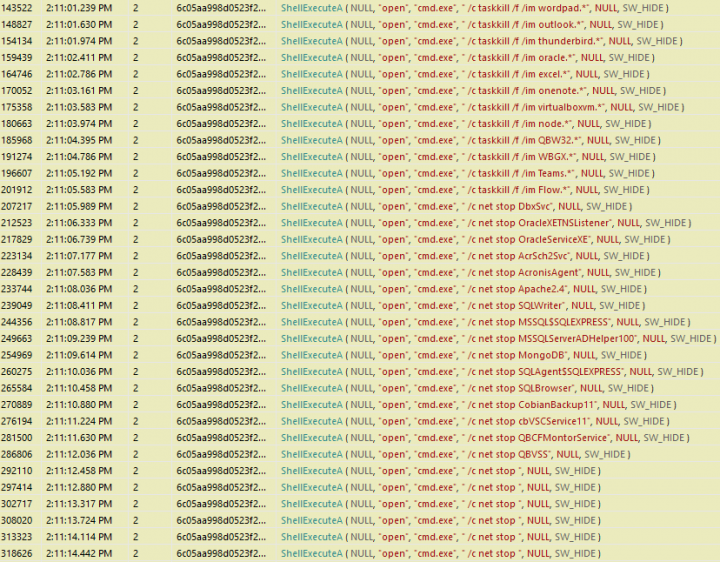Image resolution: width=720 pixels, height=562 pixels.
Task: Click the net stop SQLWriter call
Action: click(360, 305)
